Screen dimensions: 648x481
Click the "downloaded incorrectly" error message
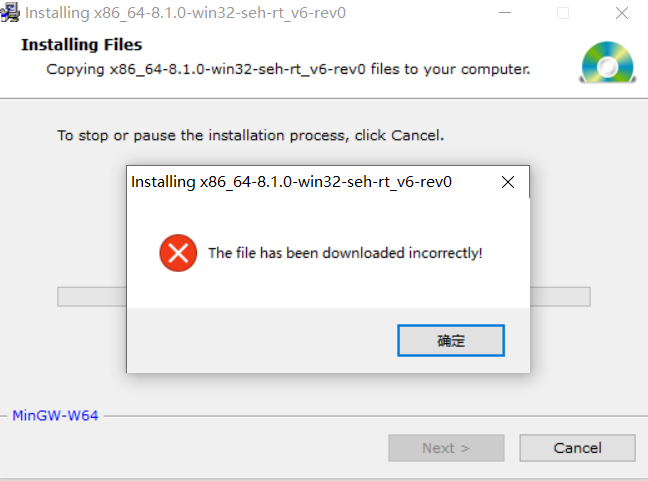point(345,253)
